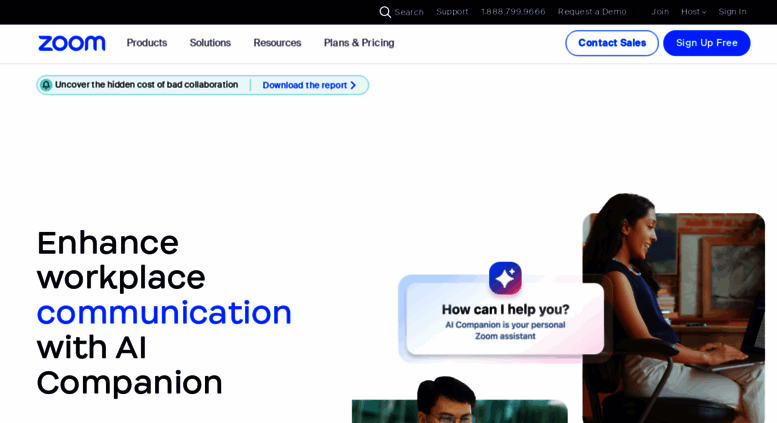Expand the Host dropdown
The width and height of the screenshot is (777, 423).
(x=693, y=11)
